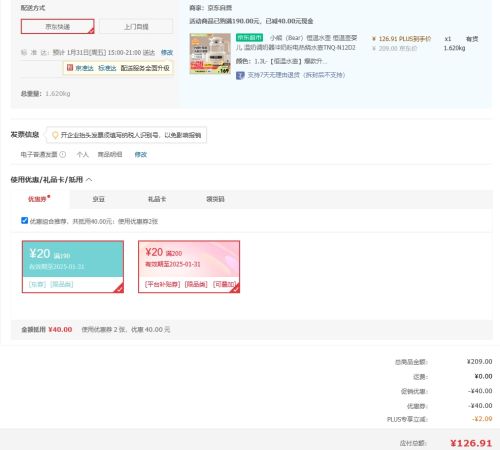Click 修改 in the invoice information row

(x=140, y=154)
